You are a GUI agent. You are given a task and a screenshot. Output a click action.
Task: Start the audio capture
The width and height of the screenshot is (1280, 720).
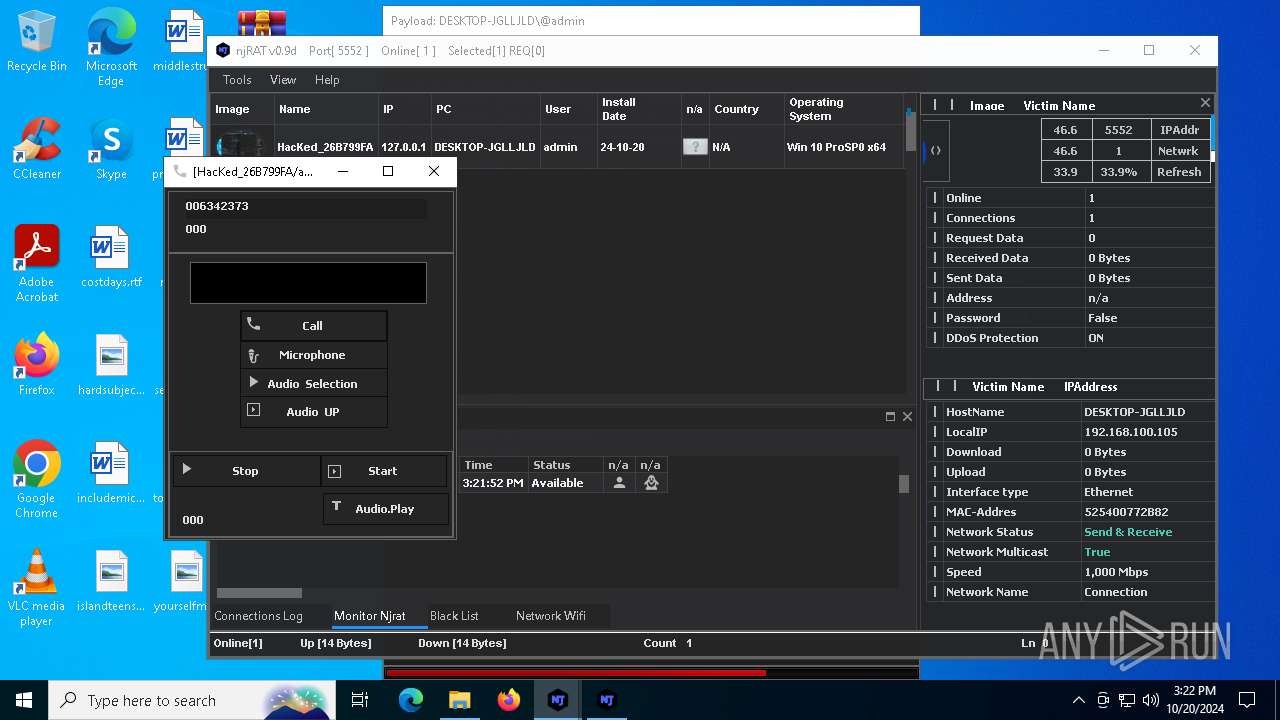(384, 471)
